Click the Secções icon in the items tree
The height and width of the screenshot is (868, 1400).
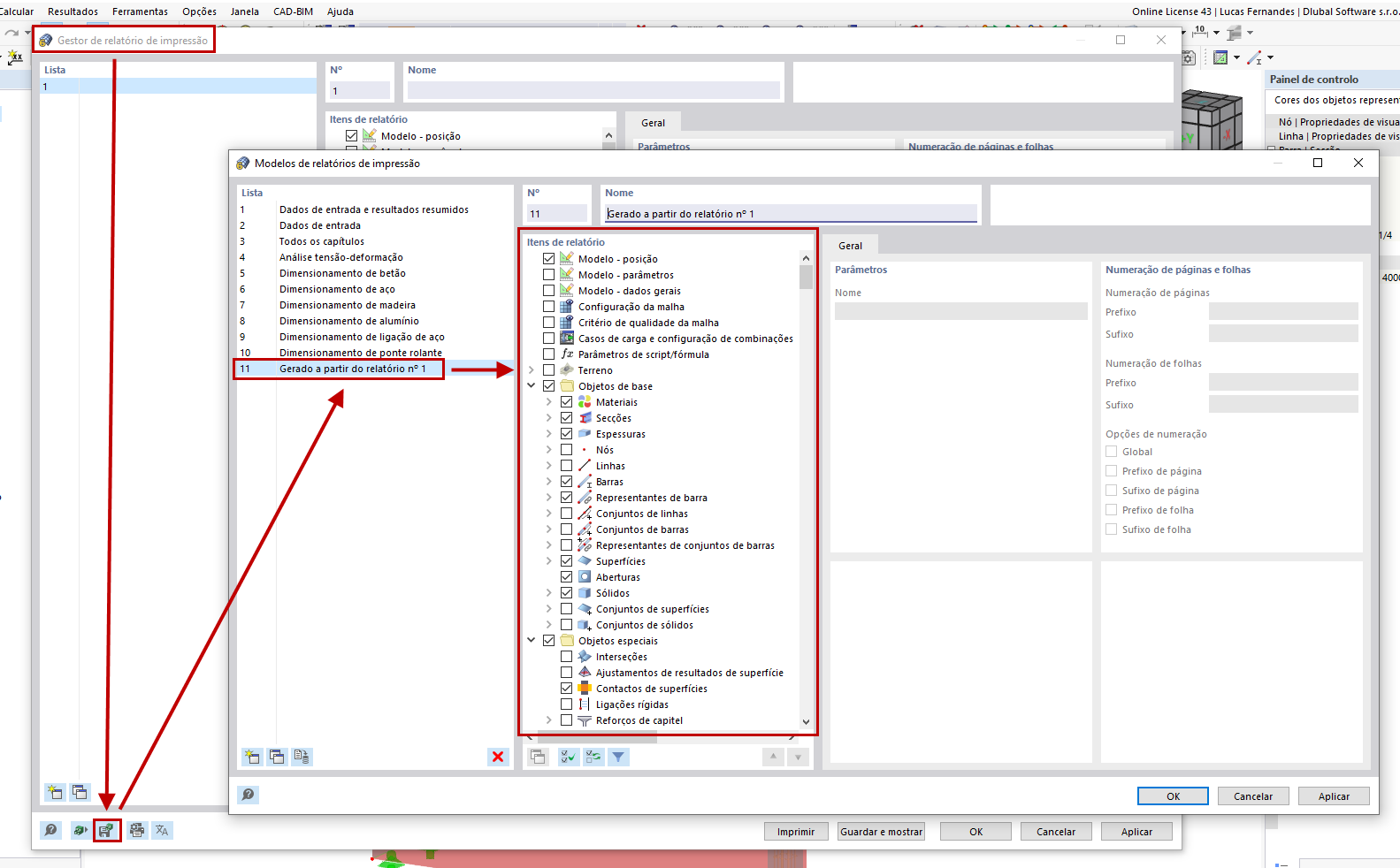[585, 418]
